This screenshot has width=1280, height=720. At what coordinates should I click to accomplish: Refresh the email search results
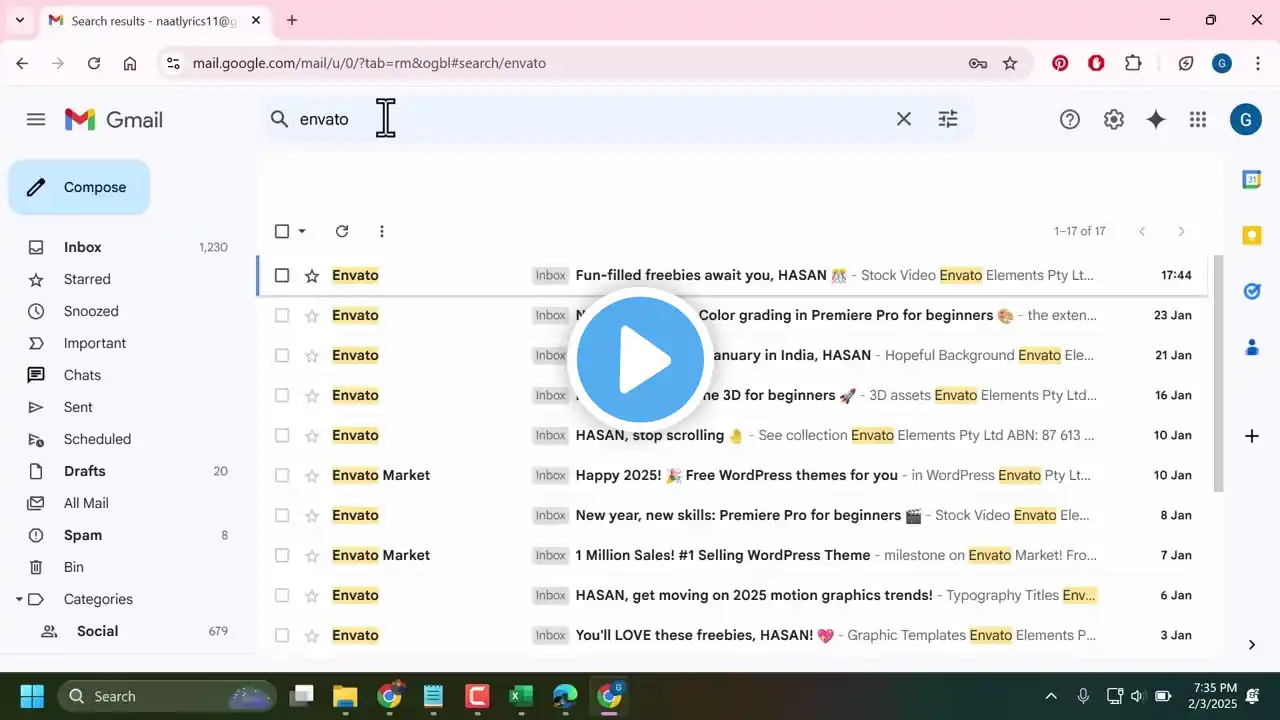pos(342,231)
